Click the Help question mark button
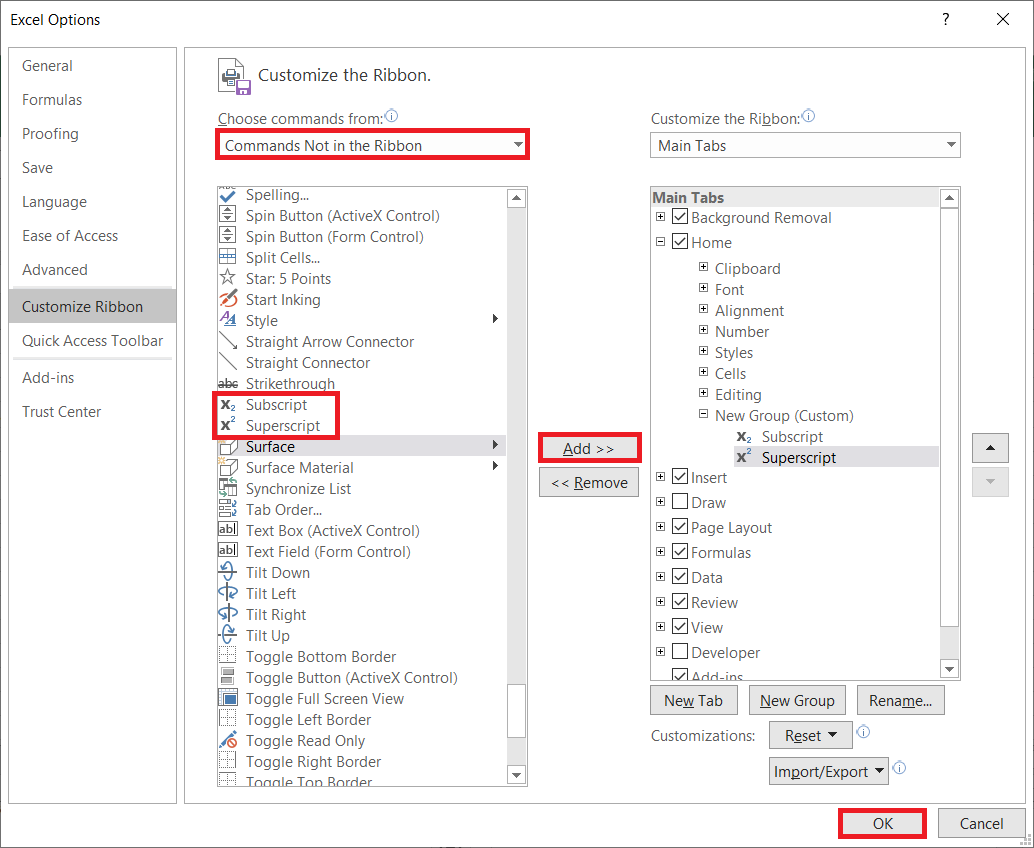Screen dimensions: 1034x848 pyautogui.click(x=946, y=19)
